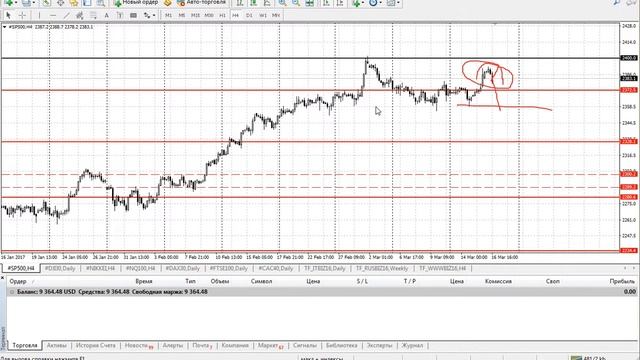The height and width of the screenshot is (360, 640).
Task: Show the Market Watch window icon
Action: (47, 2)
